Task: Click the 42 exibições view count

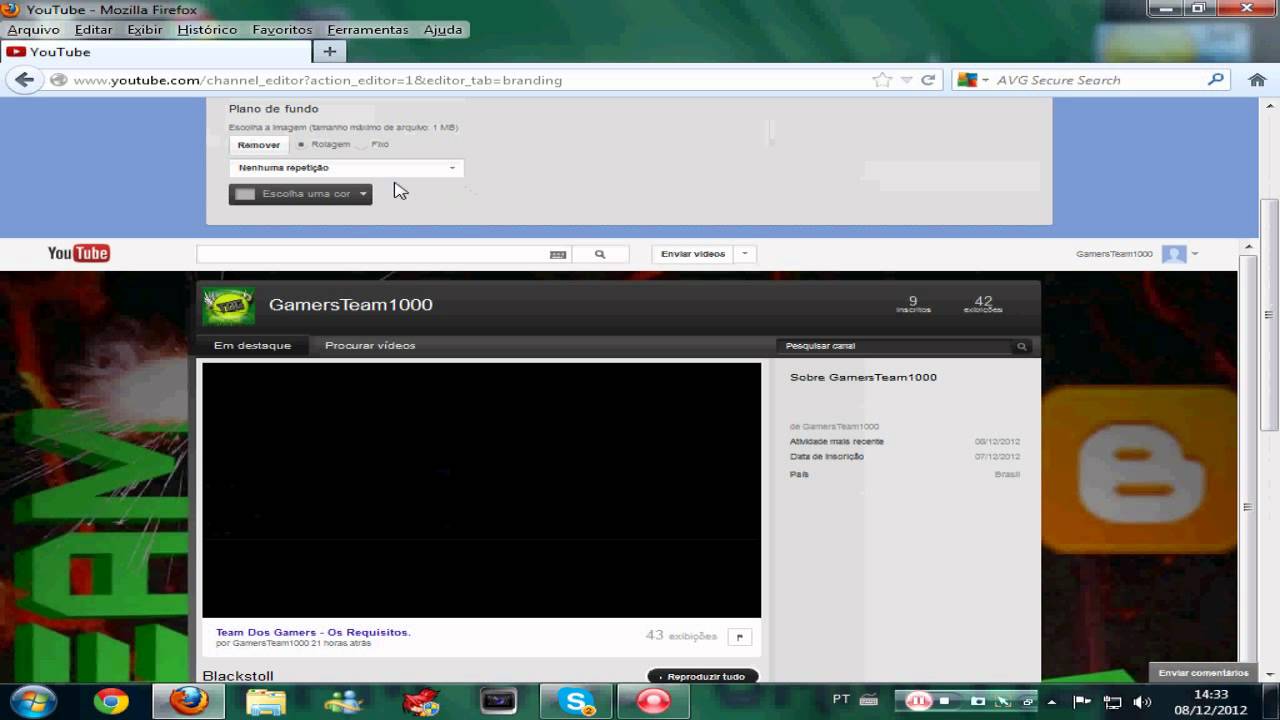Action: [x=983, y=304]
